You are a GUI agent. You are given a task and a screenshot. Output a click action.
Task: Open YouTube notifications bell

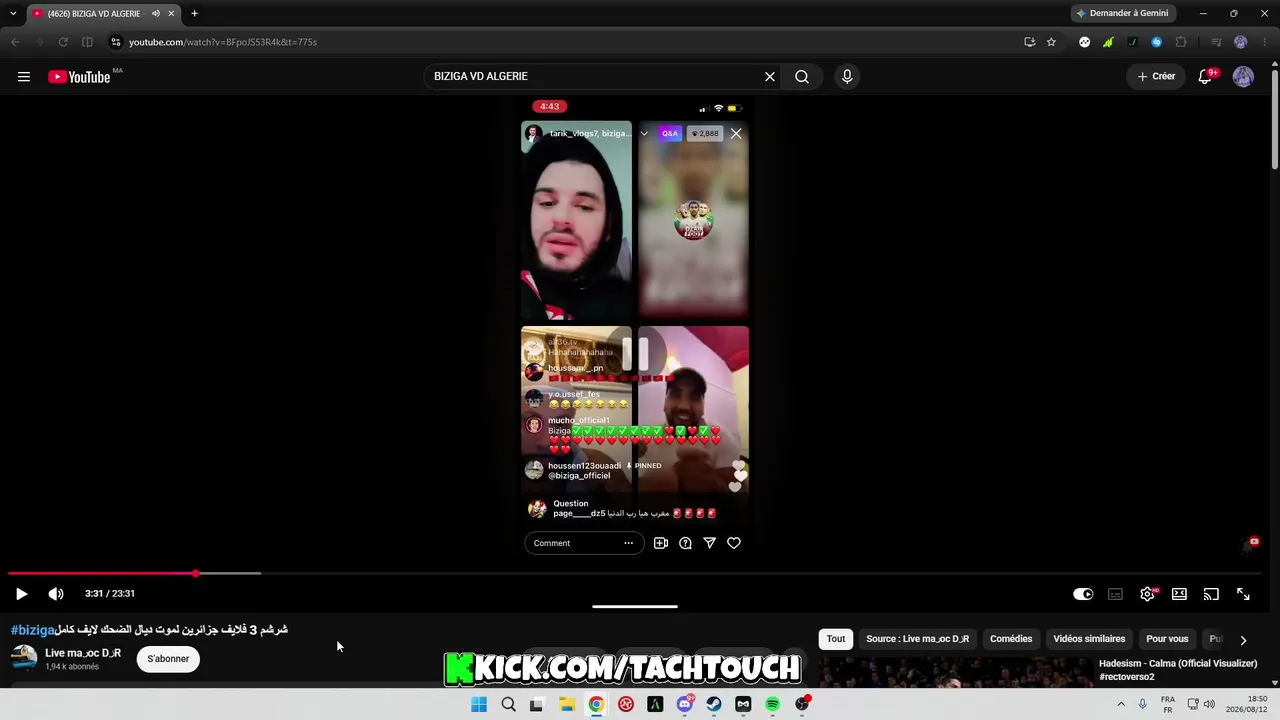pyautogui.click(x=1206, y=77)
